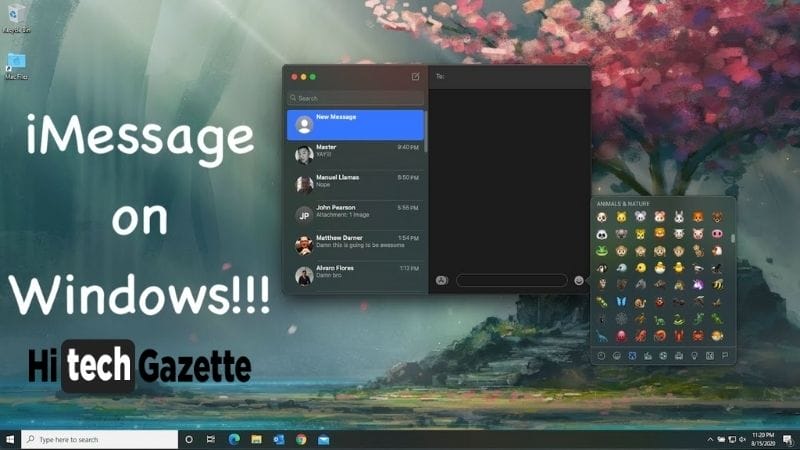Click the conversation list scrollbar
This screenshot has width=800, height=450.
426,132
